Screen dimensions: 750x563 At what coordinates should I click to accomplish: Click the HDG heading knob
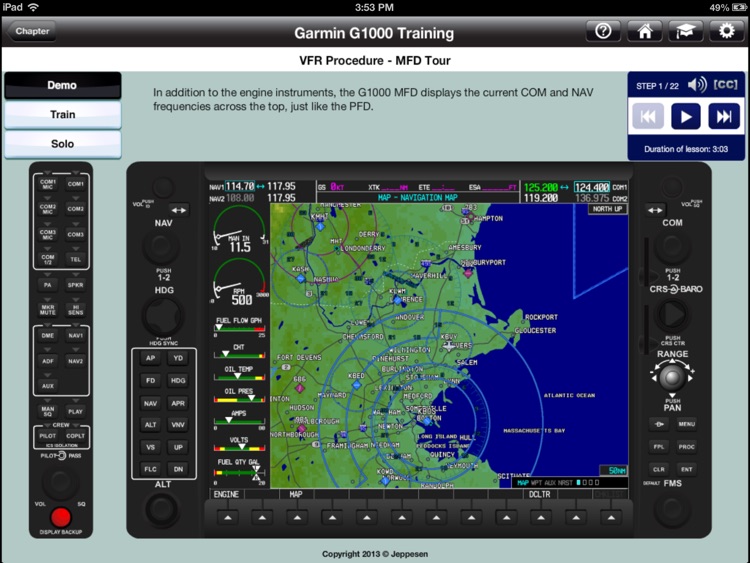[x=164, y=316]
